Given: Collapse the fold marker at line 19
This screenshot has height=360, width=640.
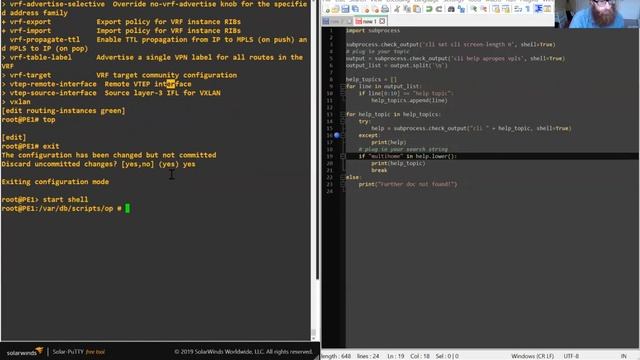Looking at the screenshot, I should click(x=342, y=156).
